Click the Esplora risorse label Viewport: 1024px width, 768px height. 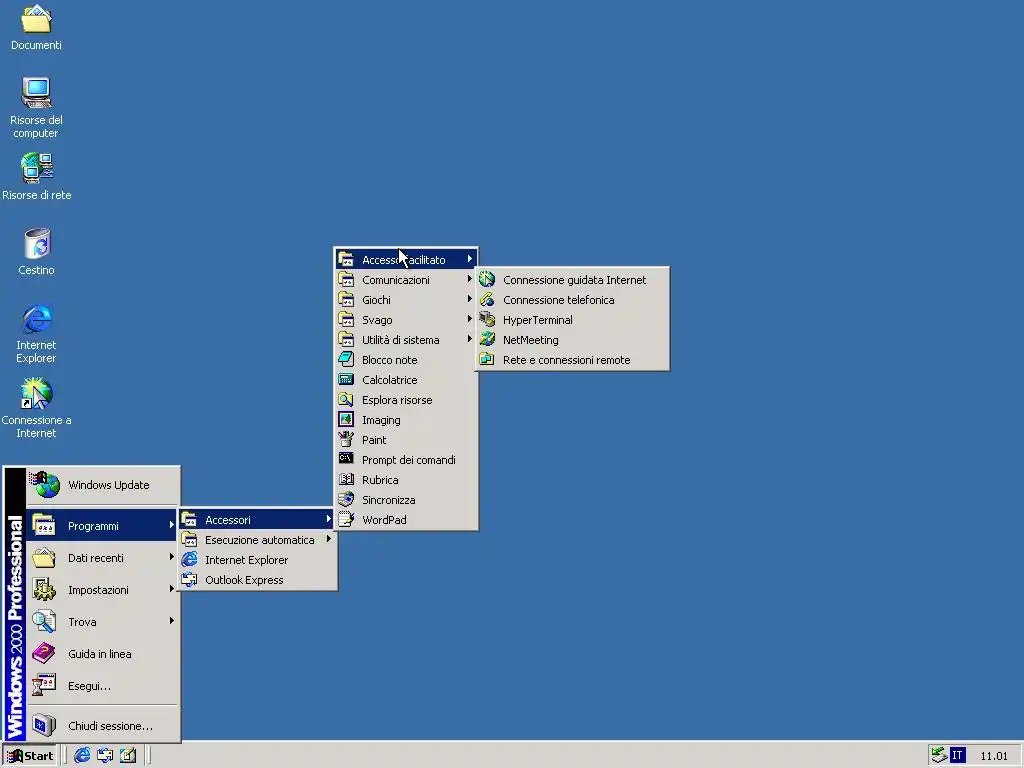(x=396, y=400)
